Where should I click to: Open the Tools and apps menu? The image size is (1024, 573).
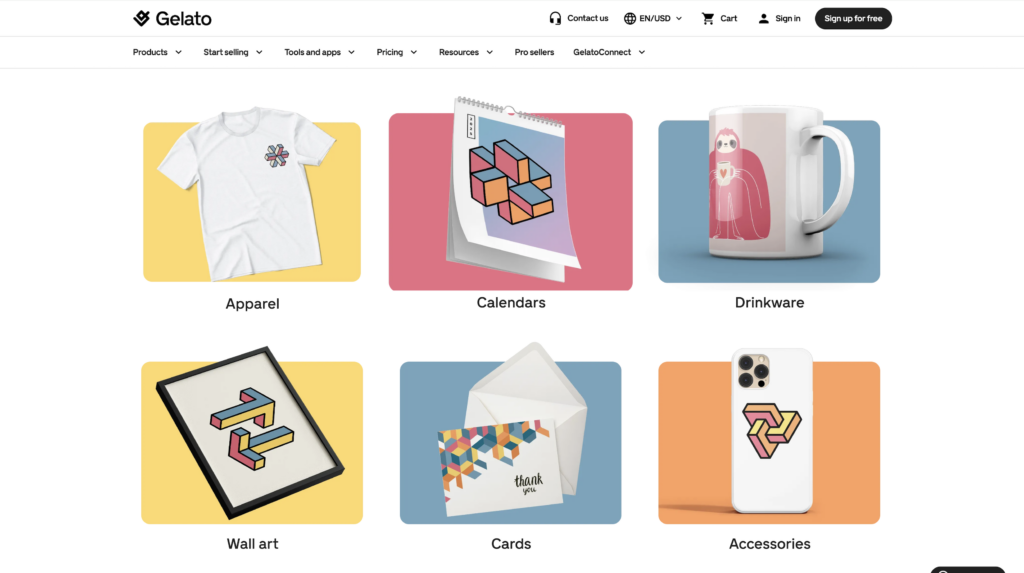click(x=319, y=52)
